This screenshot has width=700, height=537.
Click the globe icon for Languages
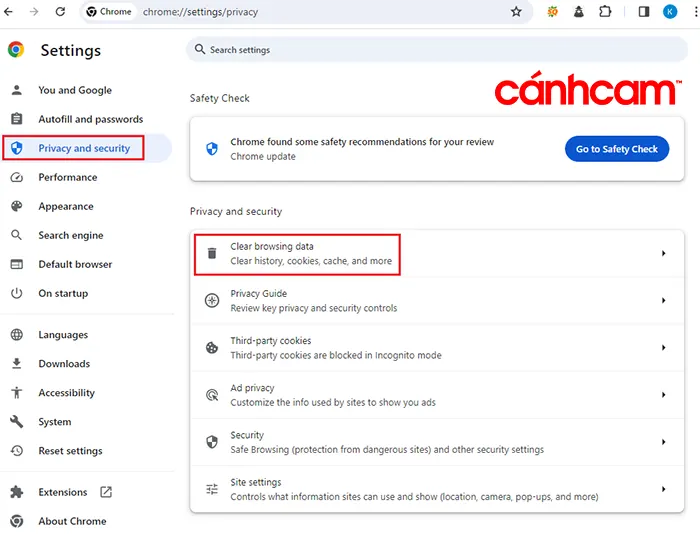click(17, 335)
